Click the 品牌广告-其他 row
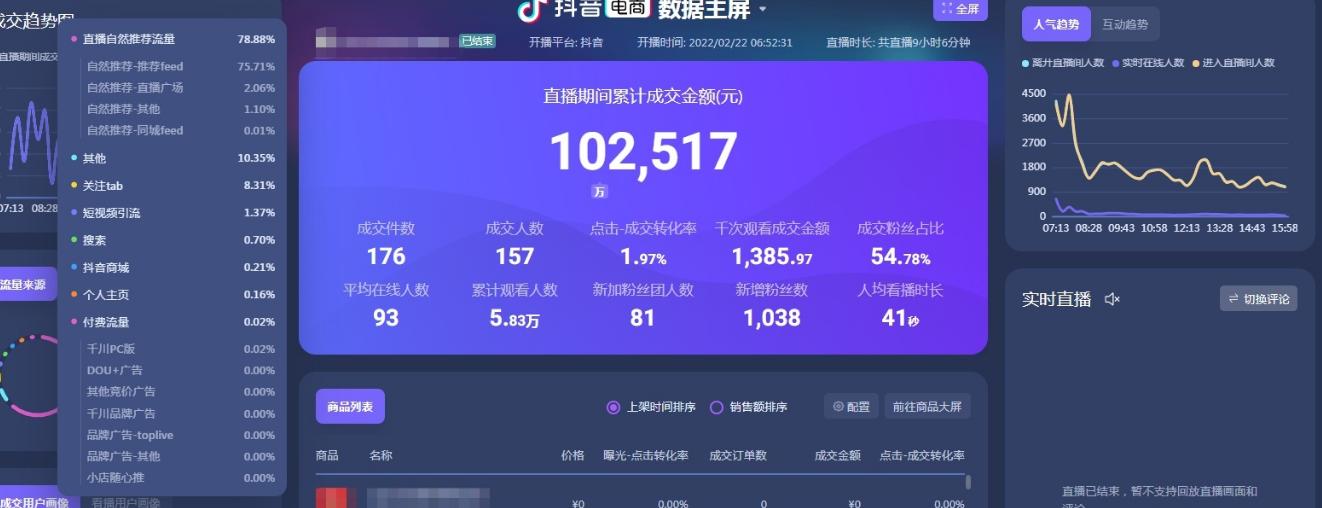The height and width of the screenshot is (508, 1322). [x=180, y=456]
